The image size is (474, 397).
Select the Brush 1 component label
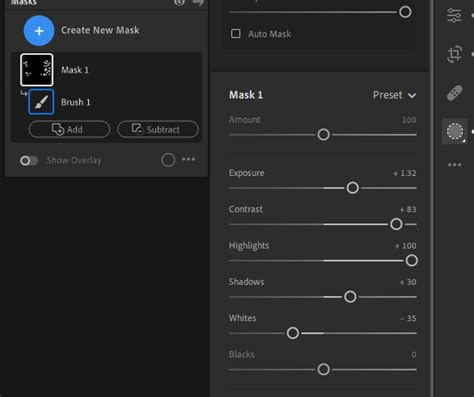pos(76,102)
